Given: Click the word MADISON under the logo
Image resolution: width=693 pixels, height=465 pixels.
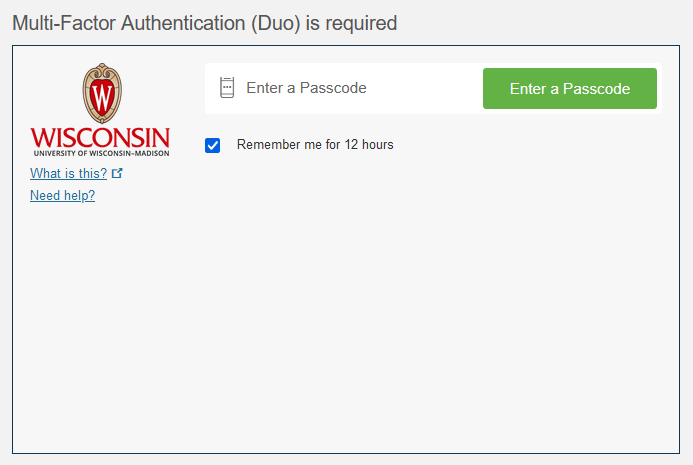Looking at the screenshot, I should pos(151,153).
